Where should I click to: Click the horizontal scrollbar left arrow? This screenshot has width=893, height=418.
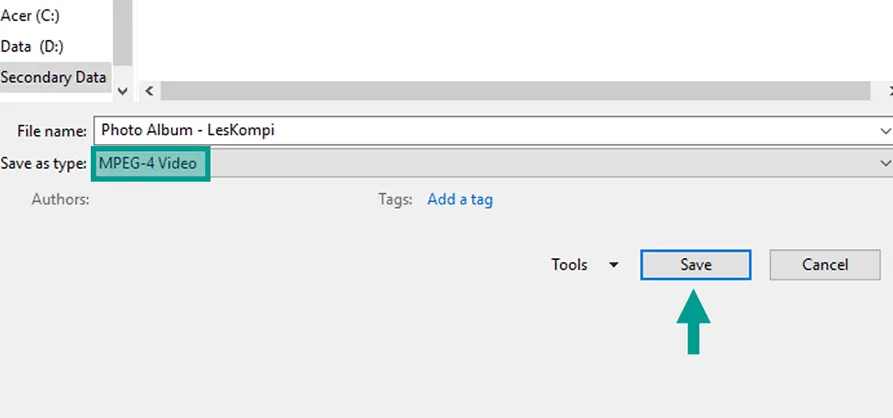coord(149,91)
